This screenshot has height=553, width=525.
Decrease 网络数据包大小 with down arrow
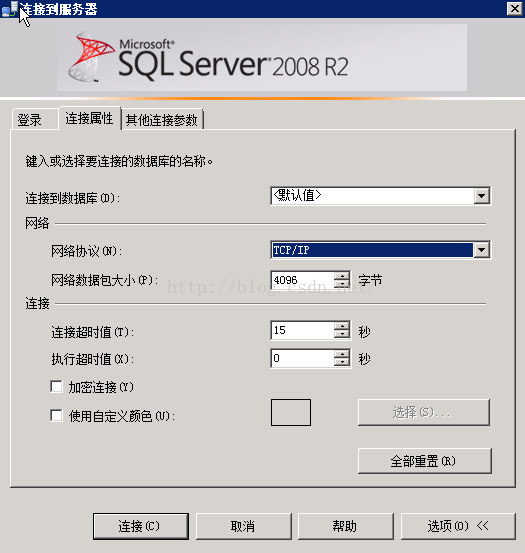click(342, 284)
